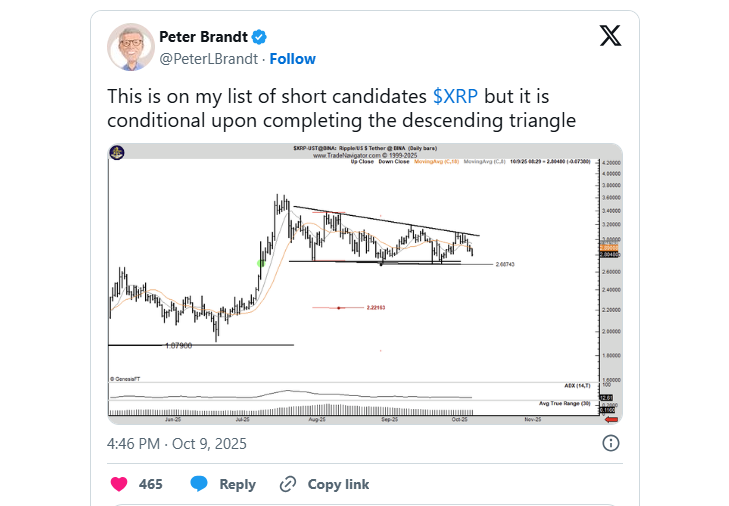The width and height of the screenshot is (729, 506).
Task: Click the Peter Brandt display name
Action: (202, 37)
